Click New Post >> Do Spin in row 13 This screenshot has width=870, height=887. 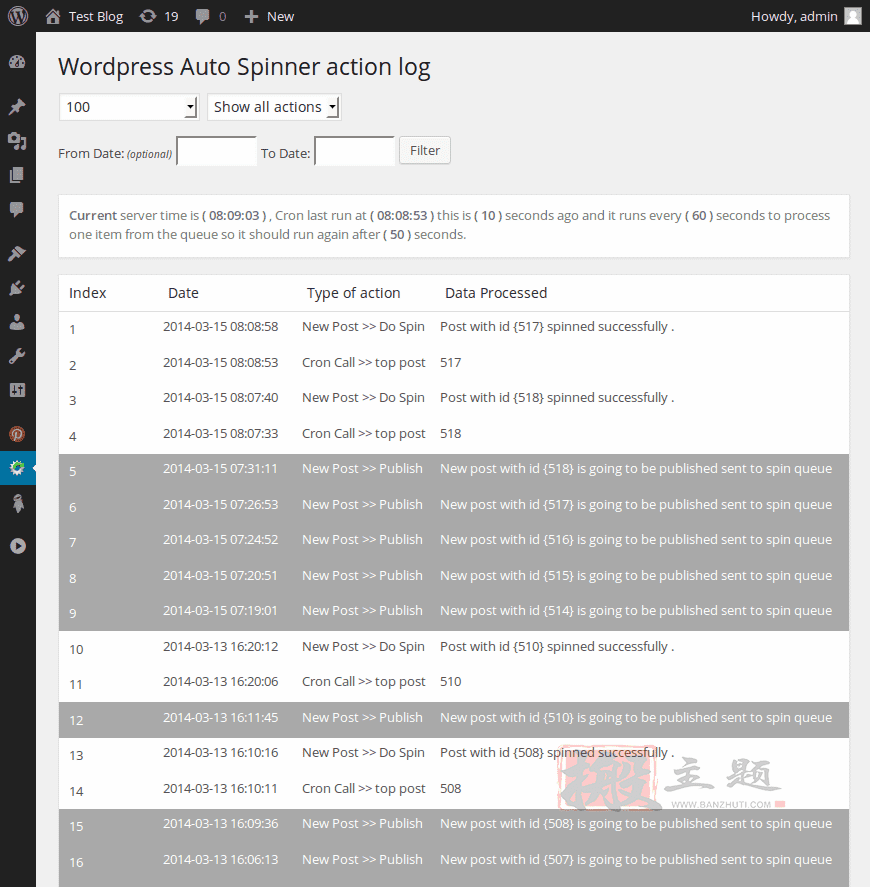tap(363, 753)
